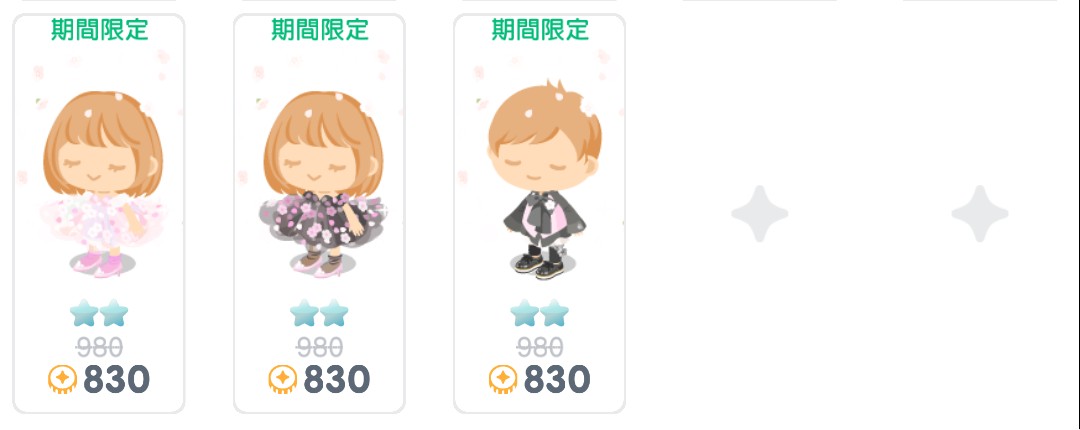1080x430 pixels.
Task: Click 期間限定 label on the third card
Action: pyautogui.click(x=541, y=30)
